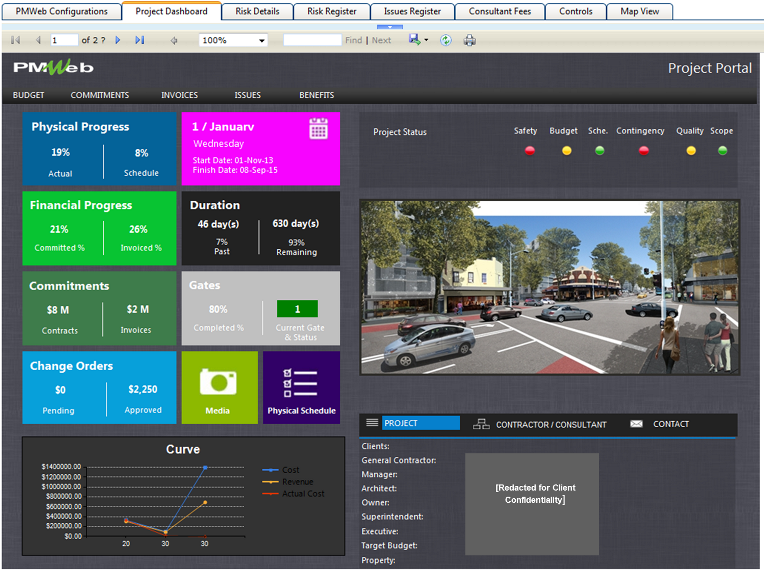
Task: Open the Duration tile
Action: [261, 228]
